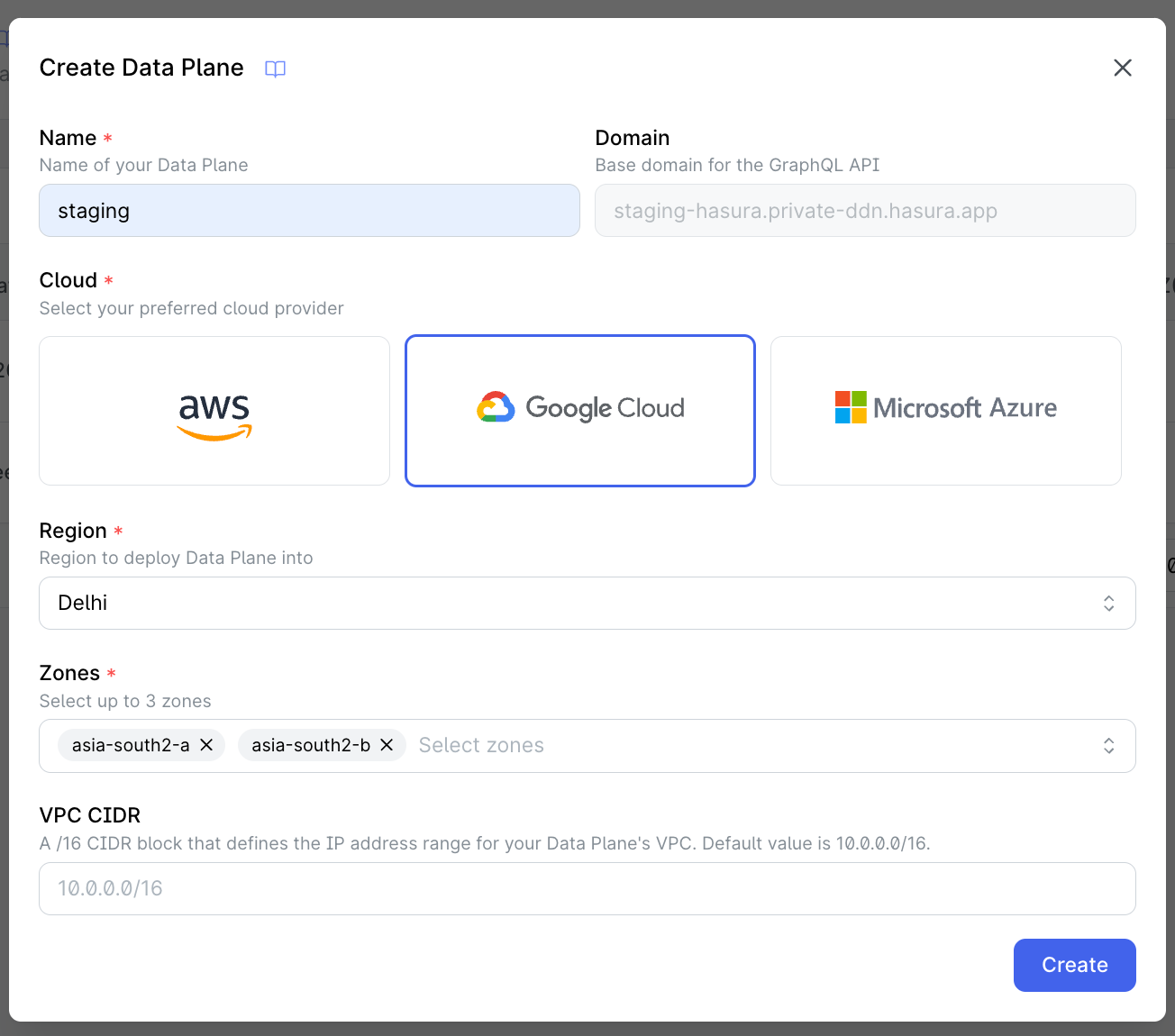Click the up-down chevron icon in Region field
The width and height of the screenshot is (1175, 1036).
pos(1109,603)
